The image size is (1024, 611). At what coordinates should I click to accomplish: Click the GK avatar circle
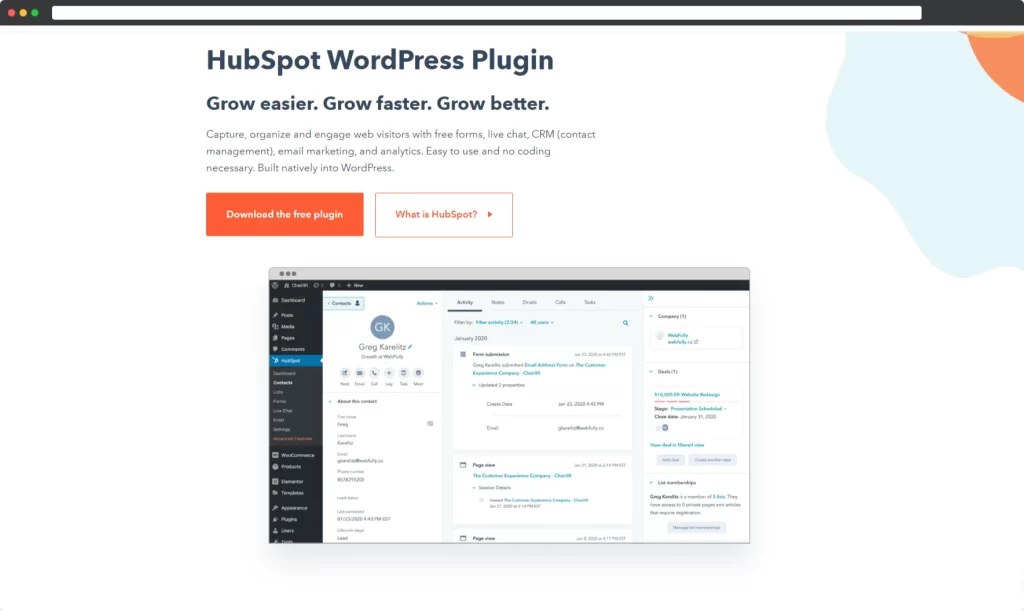tap(382, 327)
